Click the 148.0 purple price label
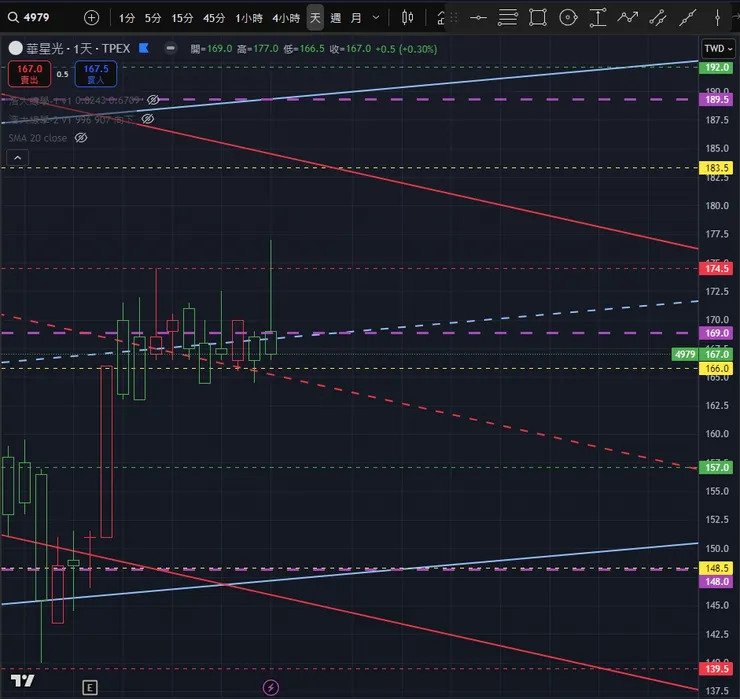Viewport: 740px width, 699px height. (x=716, y=582)
